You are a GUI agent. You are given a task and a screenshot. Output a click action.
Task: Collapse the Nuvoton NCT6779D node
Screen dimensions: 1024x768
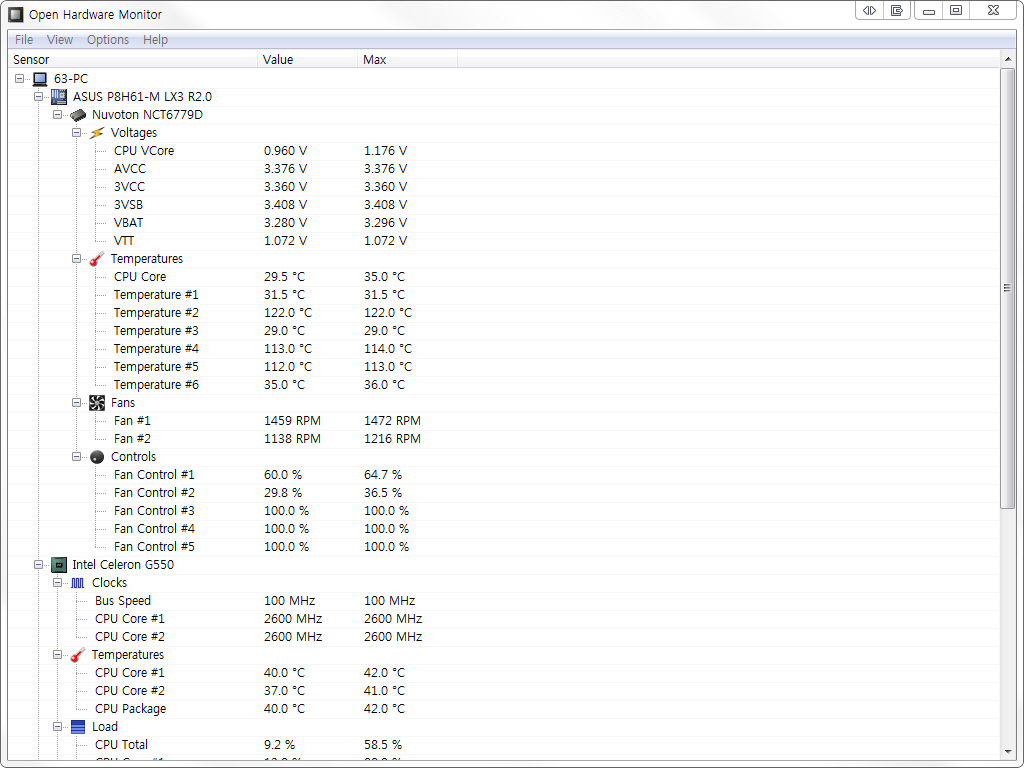pyautogui.click(x=57, y=115)
